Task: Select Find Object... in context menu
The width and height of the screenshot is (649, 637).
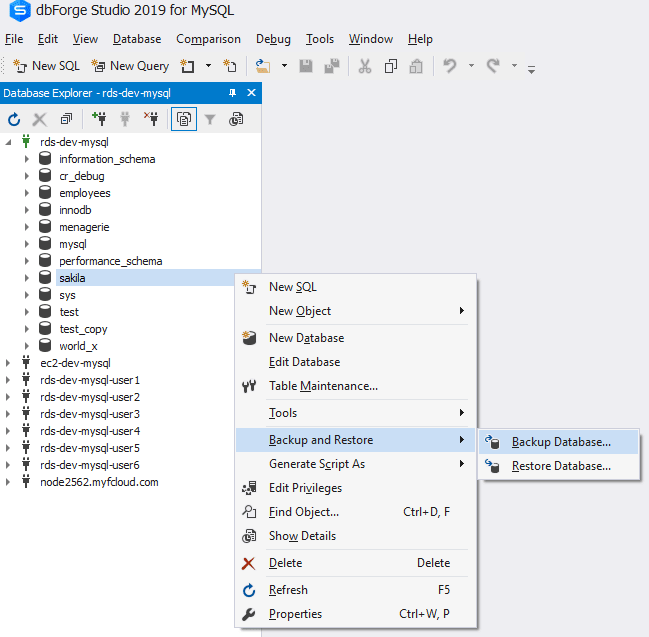Action: pos(355,512)
